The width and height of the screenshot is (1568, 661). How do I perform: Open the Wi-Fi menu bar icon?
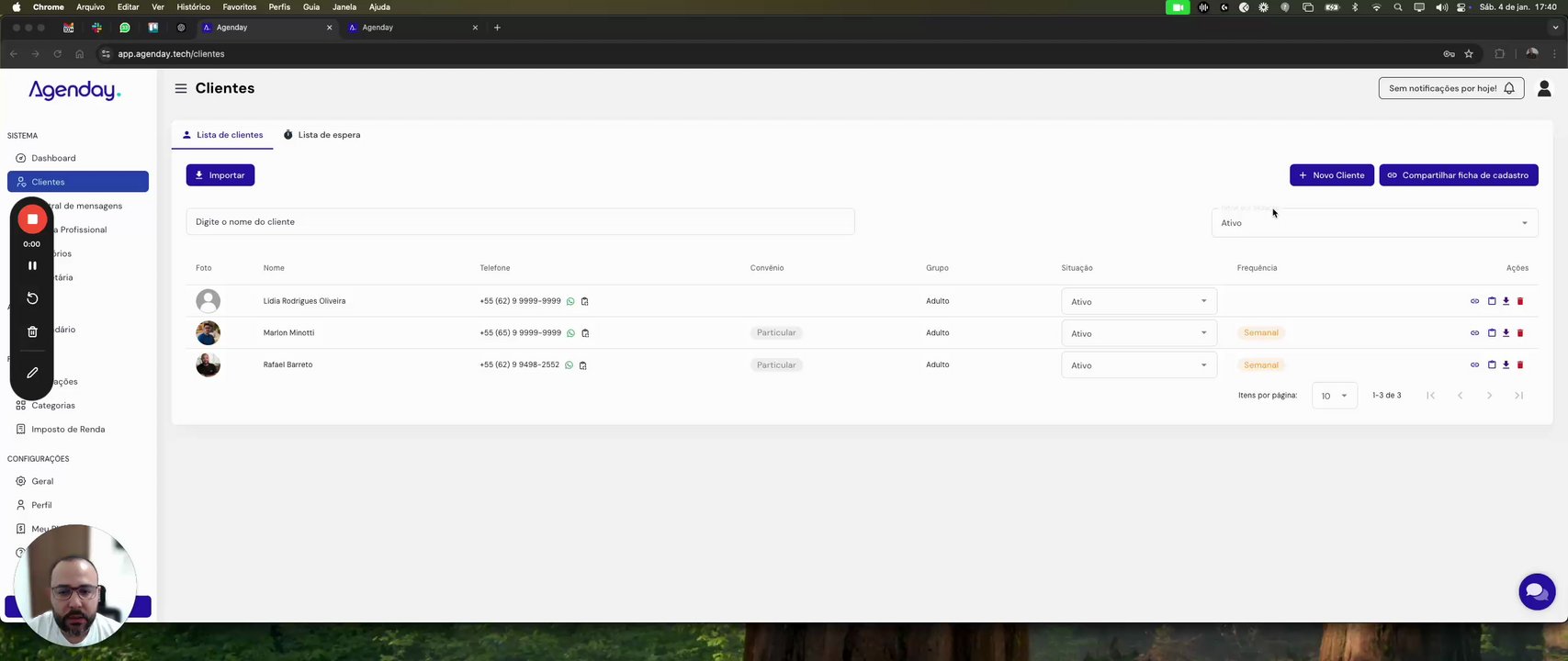(x=1376, y=7)
